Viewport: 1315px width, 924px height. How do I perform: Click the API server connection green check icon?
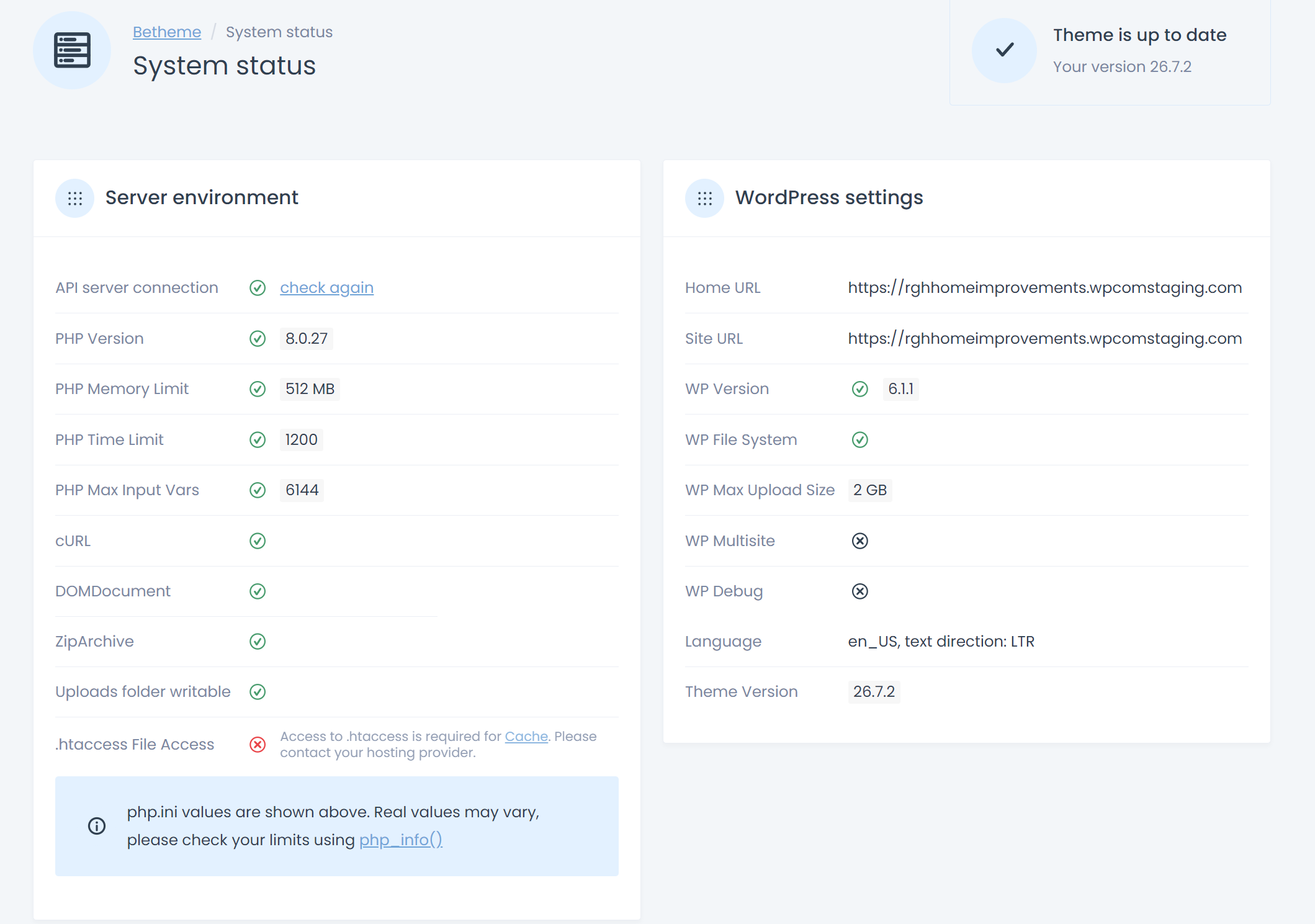pyautogui.click(x=258, y=288)
